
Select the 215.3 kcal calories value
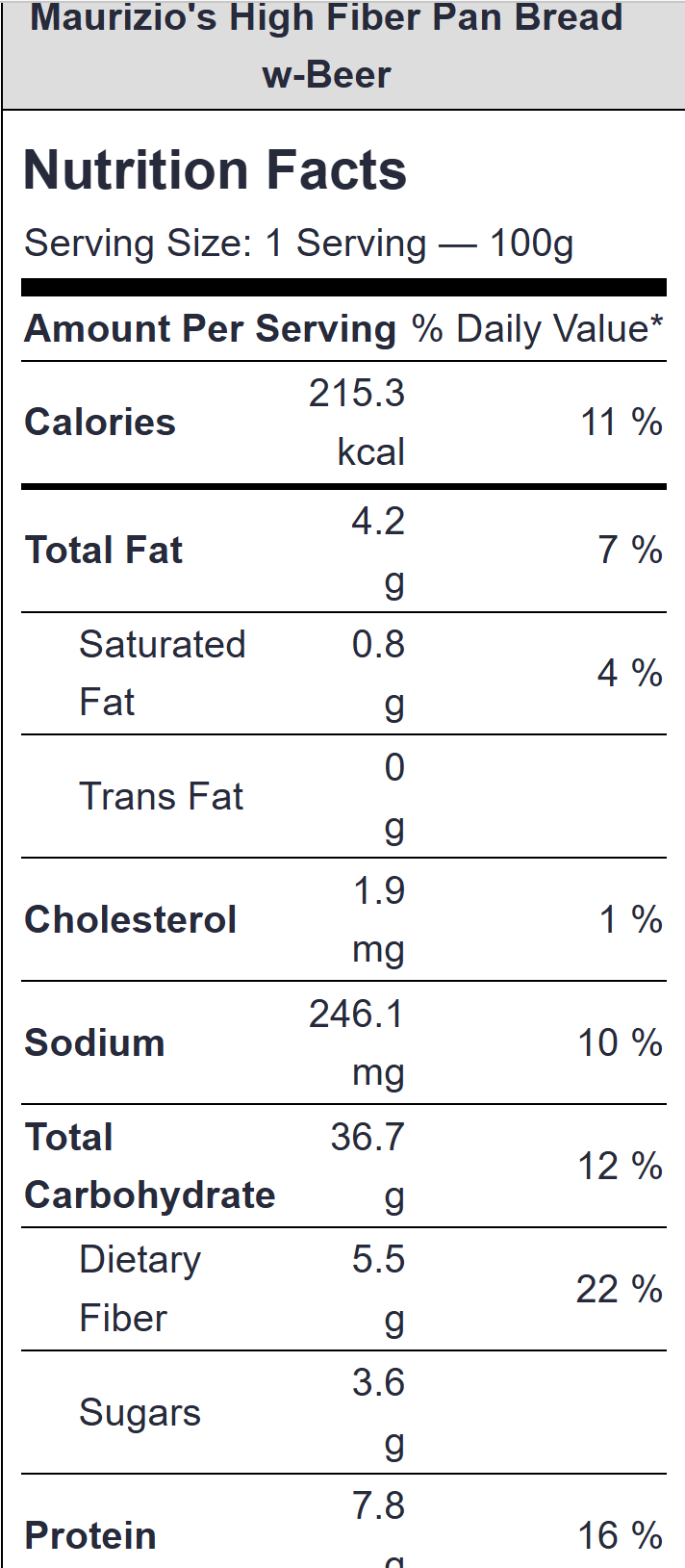tap(357, 422)
